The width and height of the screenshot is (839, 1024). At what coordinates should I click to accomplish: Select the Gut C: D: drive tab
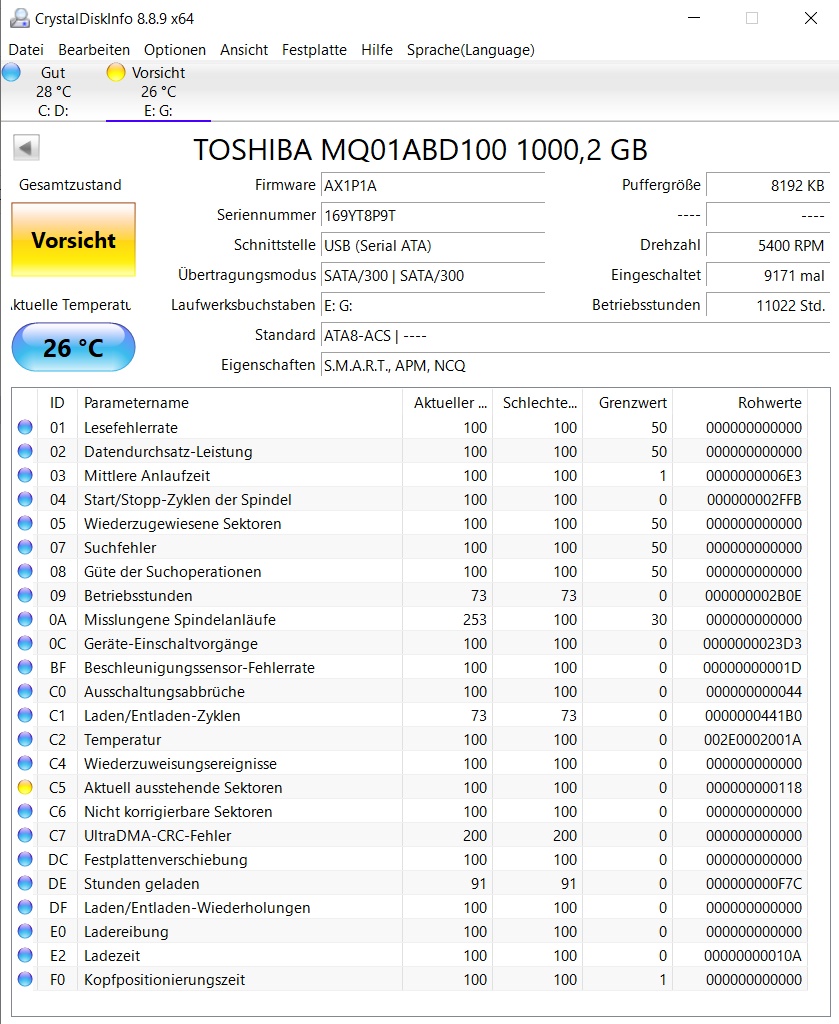coord(53,91)
